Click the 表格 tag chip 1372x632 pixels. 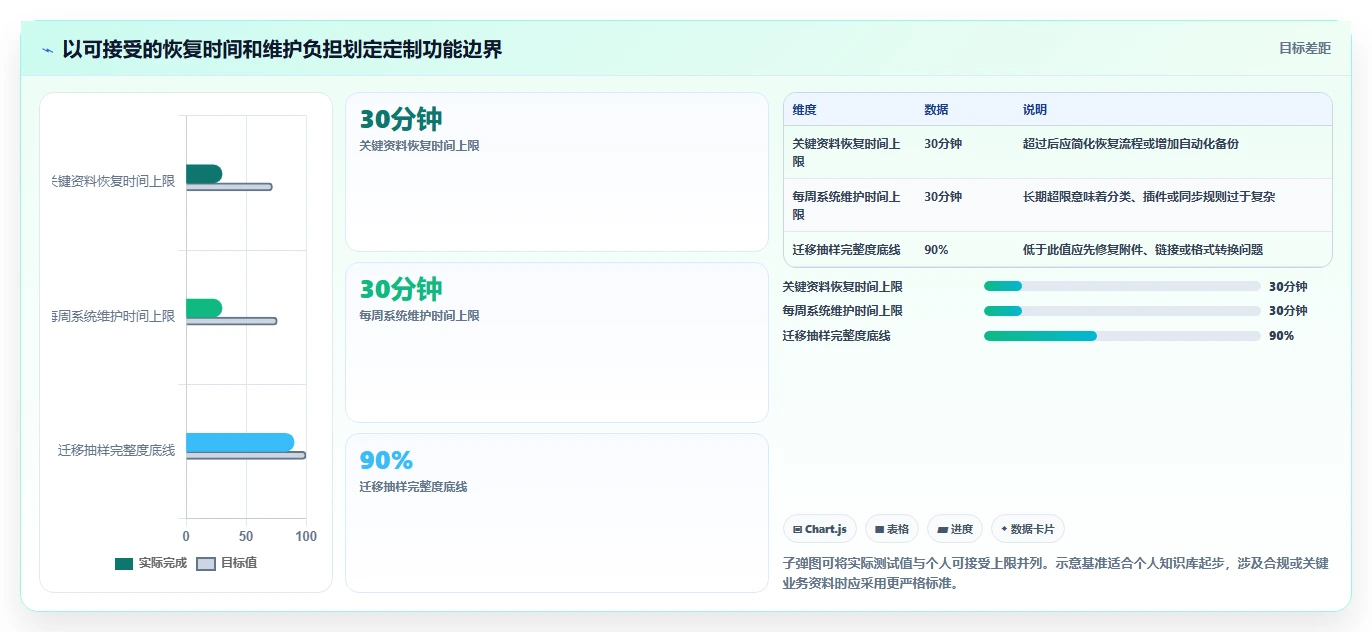892,529
